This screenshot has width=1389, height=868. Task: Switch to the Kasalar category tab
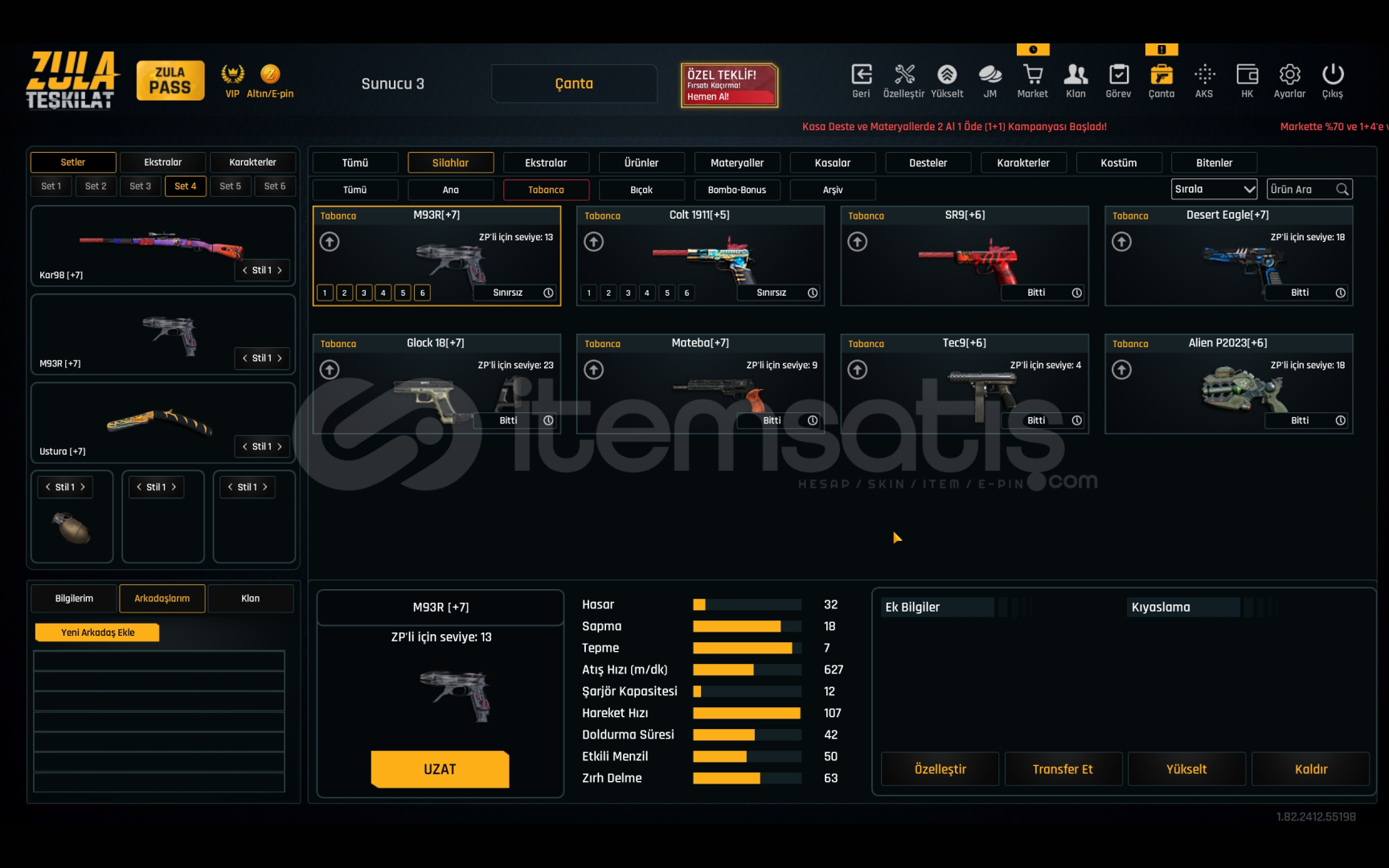coord(833,162)
